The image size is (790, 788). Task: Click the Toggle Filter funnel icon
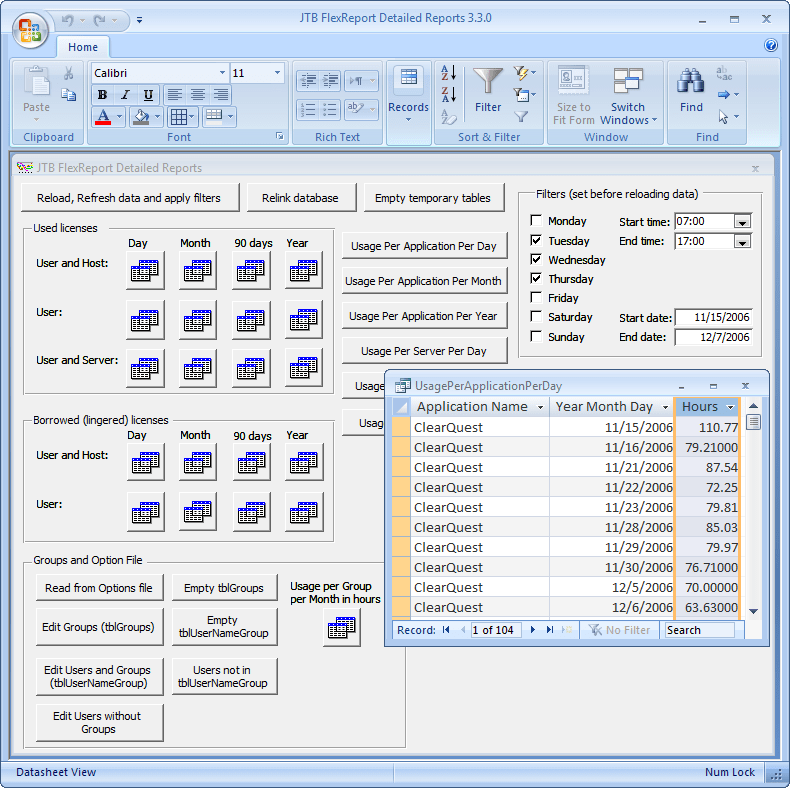(x=521, y=116)
